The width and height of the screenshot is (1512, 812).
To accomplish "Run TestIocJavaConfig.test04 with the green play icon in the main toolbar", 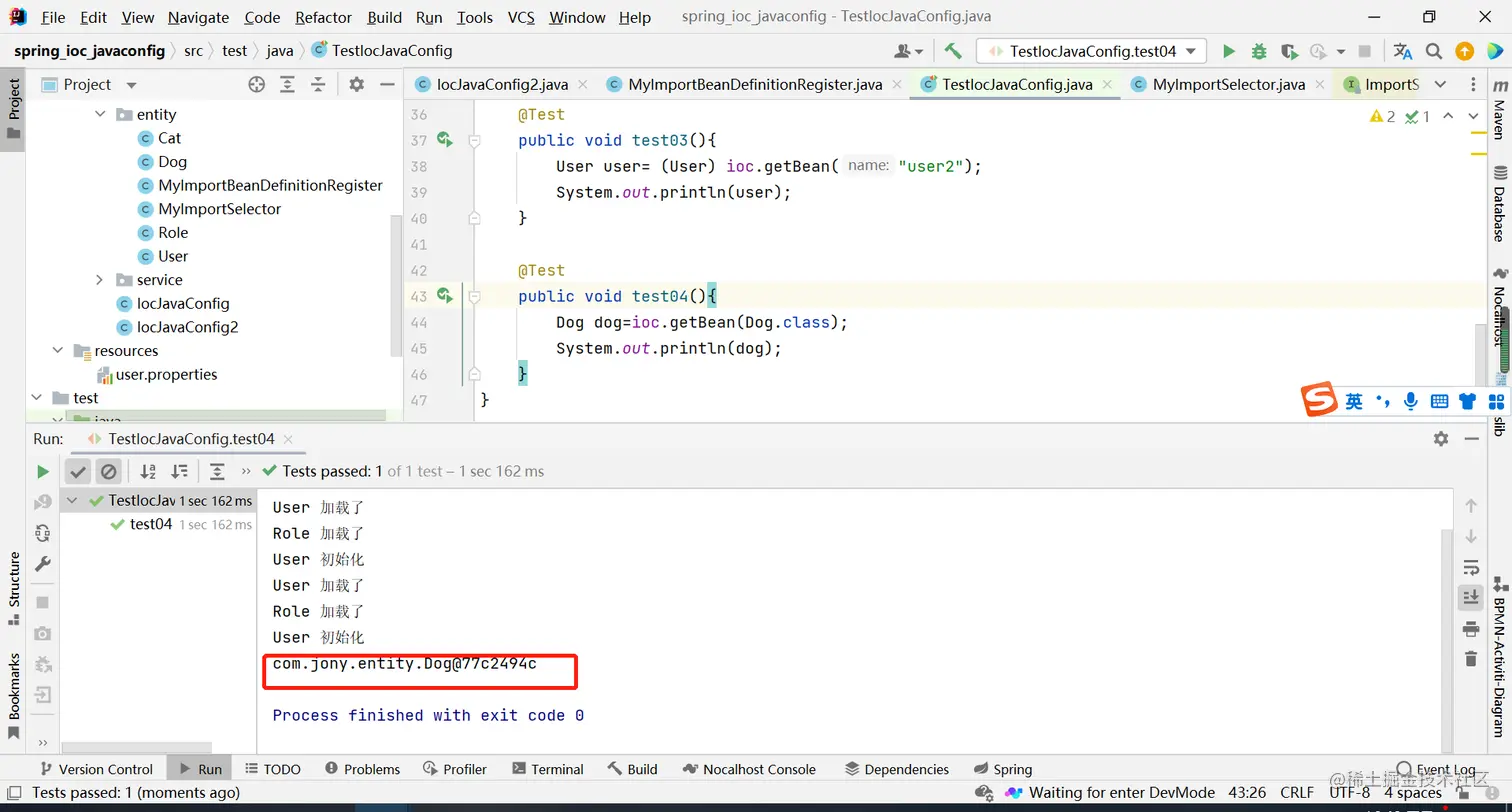I will click(1229, 51).
